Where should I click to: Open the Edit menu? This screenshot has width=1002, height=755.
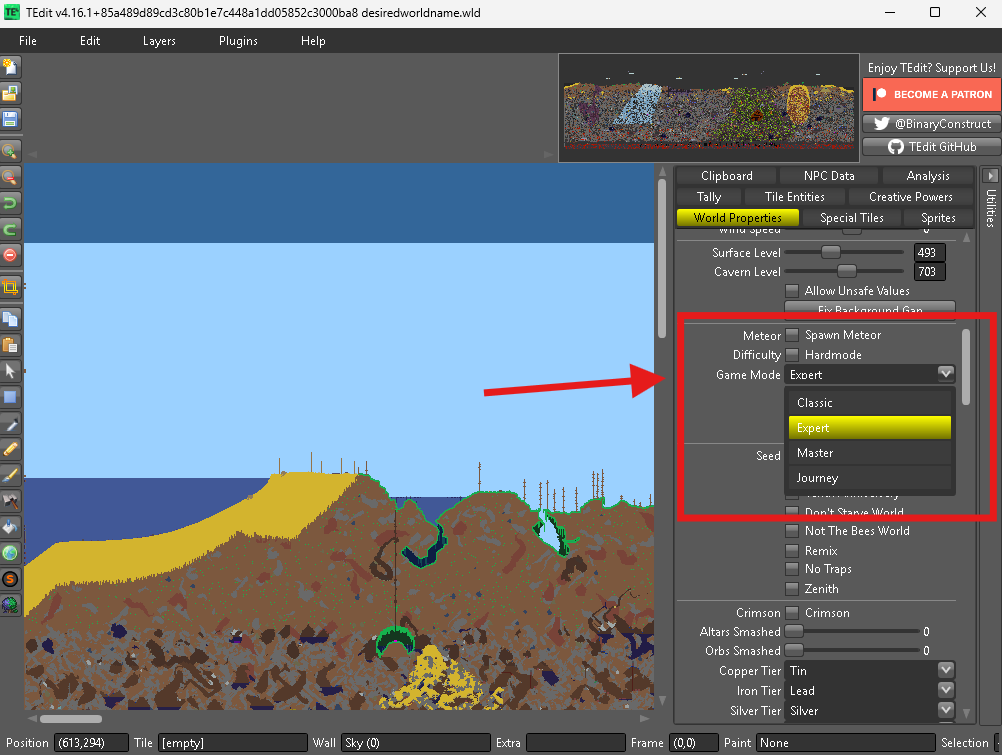click(x=89, y=41)
